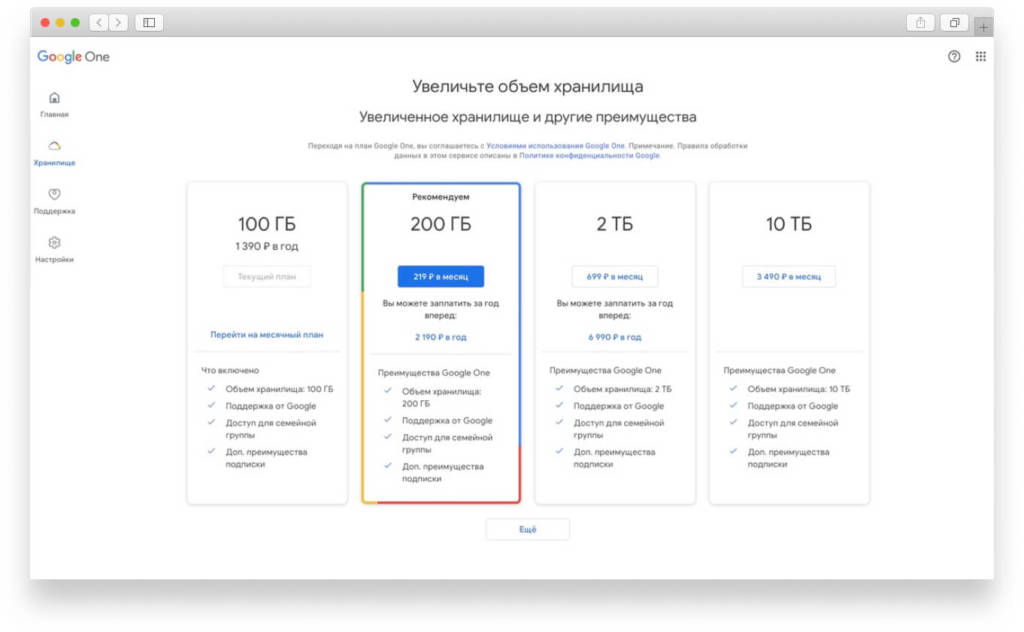The image size is (1024, 632).
Task: Go back with browser back arrow
Action: (x=99, y=23)
